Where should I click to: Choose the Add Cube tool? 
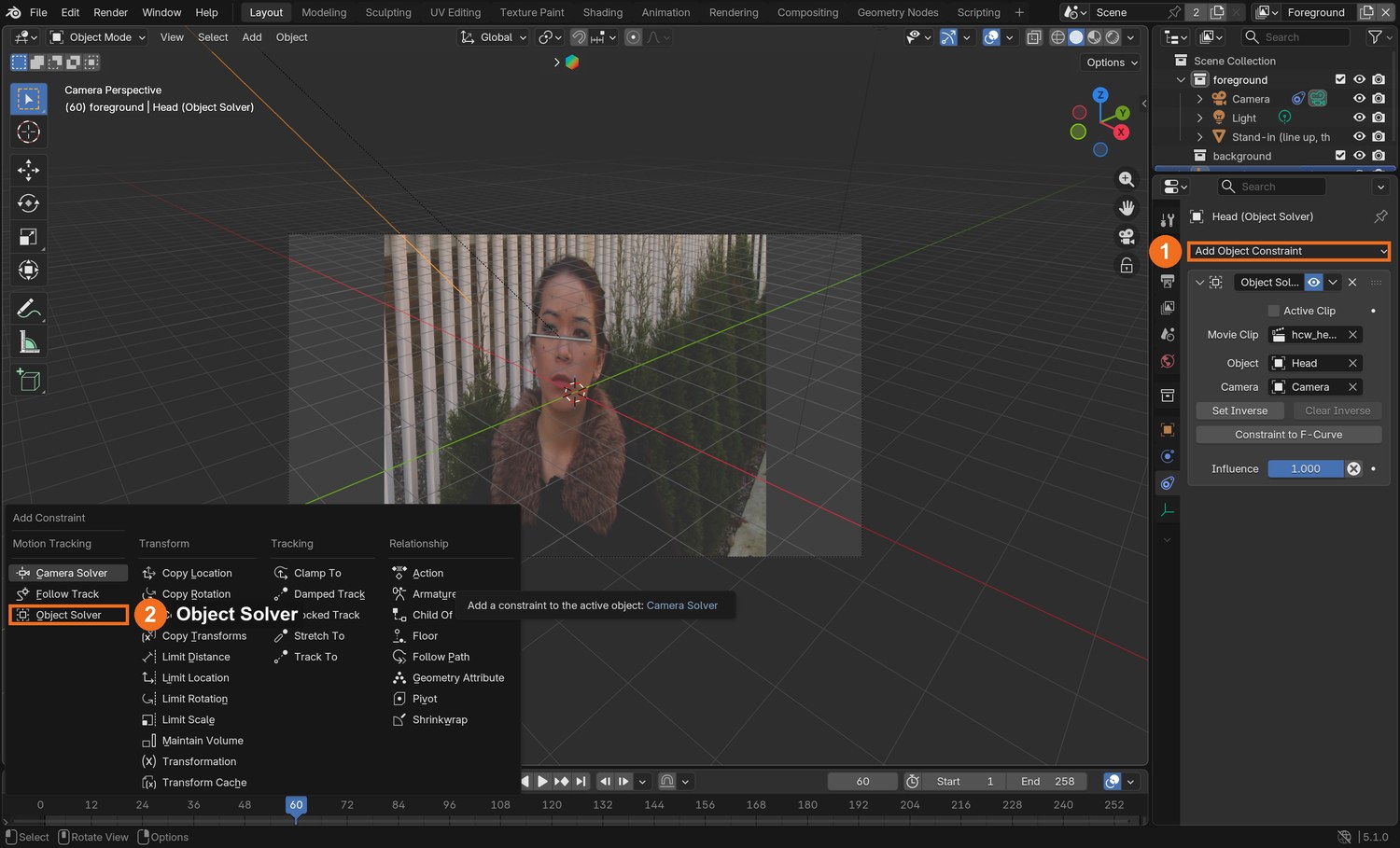point(29,380)
